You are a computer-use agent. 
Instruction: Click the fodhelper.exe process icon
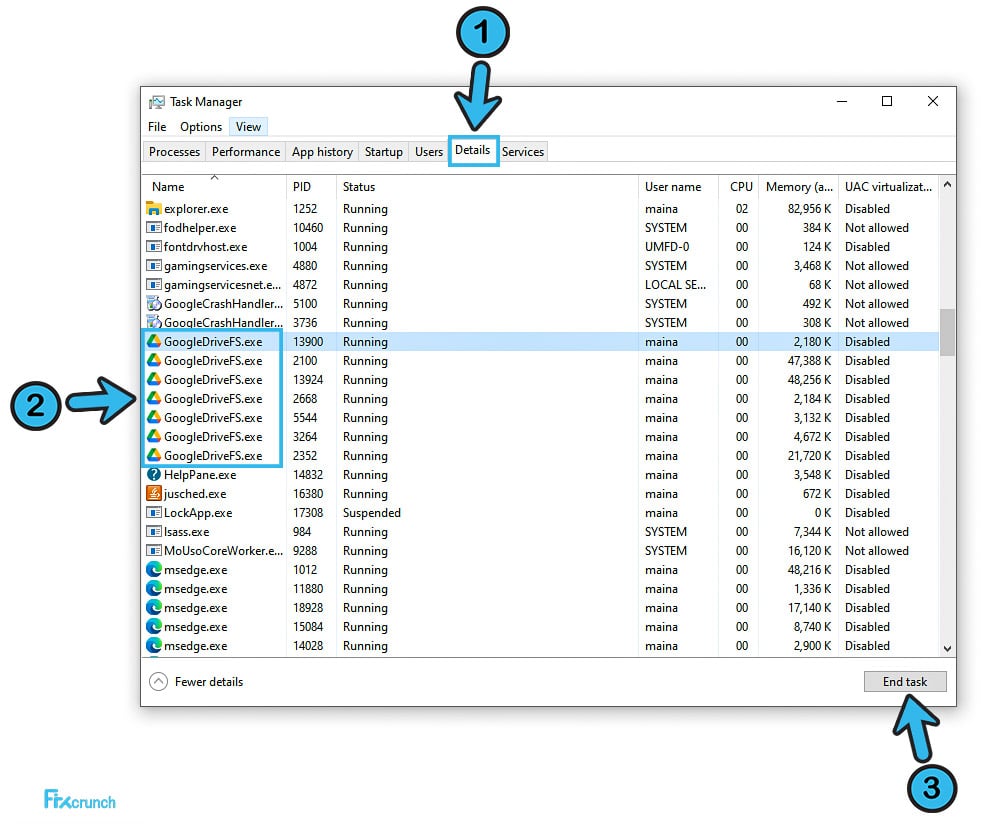[x=154, y=228]
